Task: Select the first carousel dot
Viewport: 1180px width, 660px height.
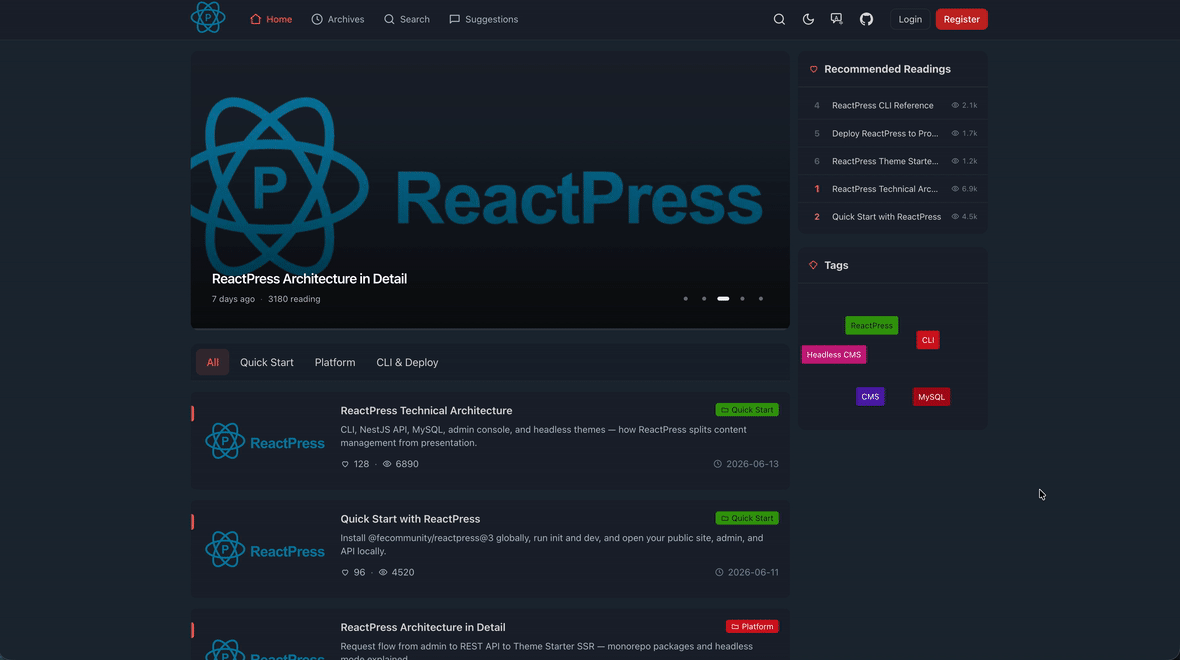Action: [686, 299]
